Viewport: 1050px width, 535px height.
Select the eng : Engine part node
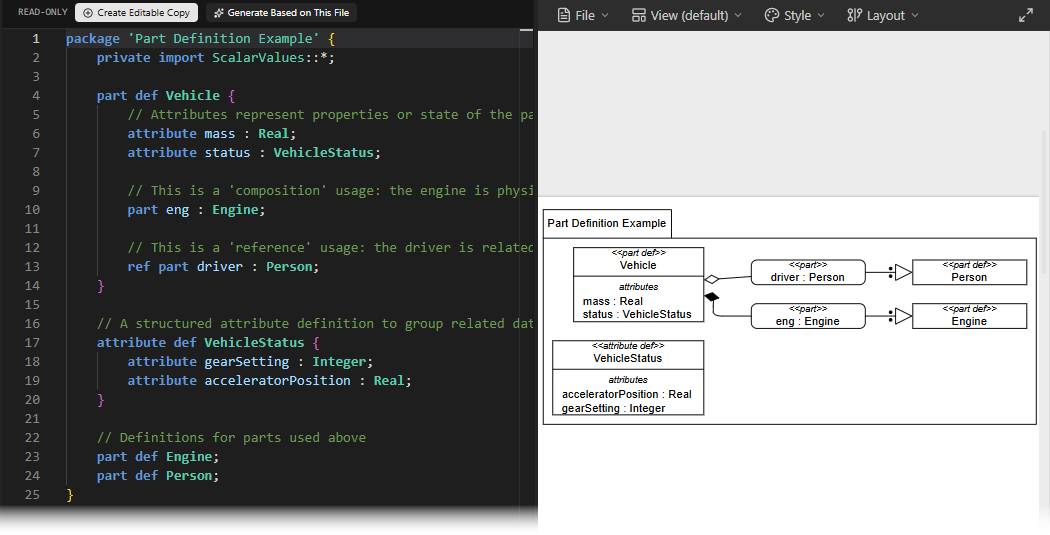coord(807,316)
